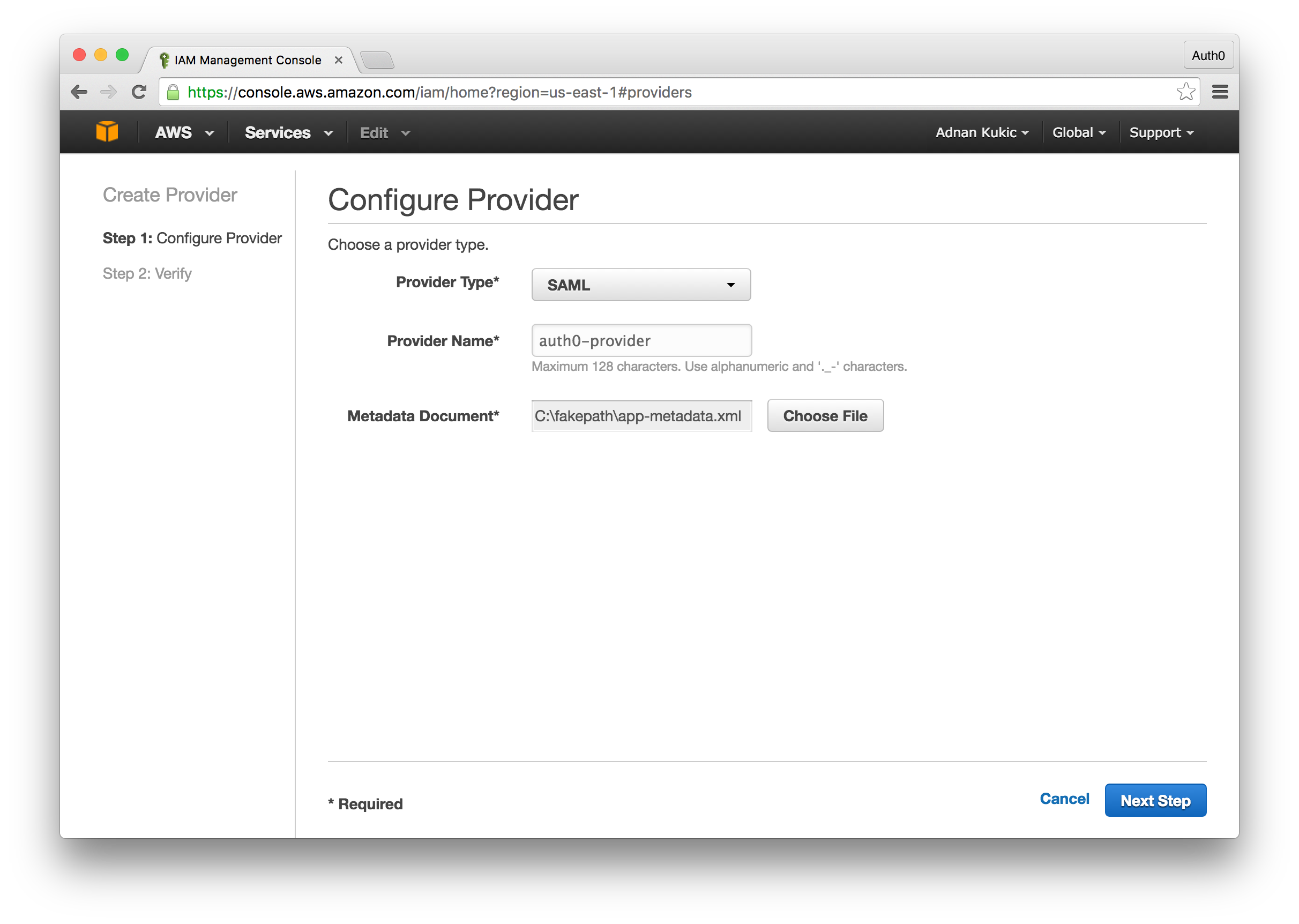Open the Chrome hamburger menu
The image size is (1299, 924).
[x=1219, y=92]
